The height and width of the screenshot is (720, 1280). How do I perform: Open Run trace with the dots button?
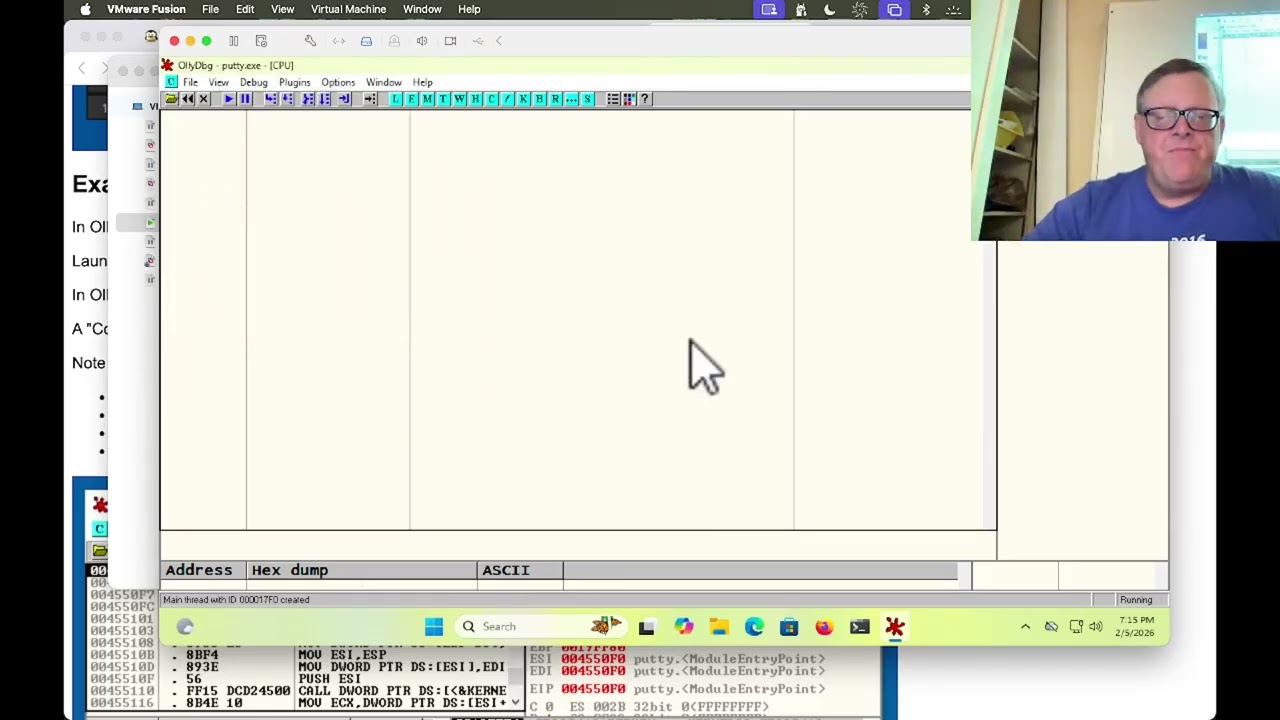click(x=572, y=99)
